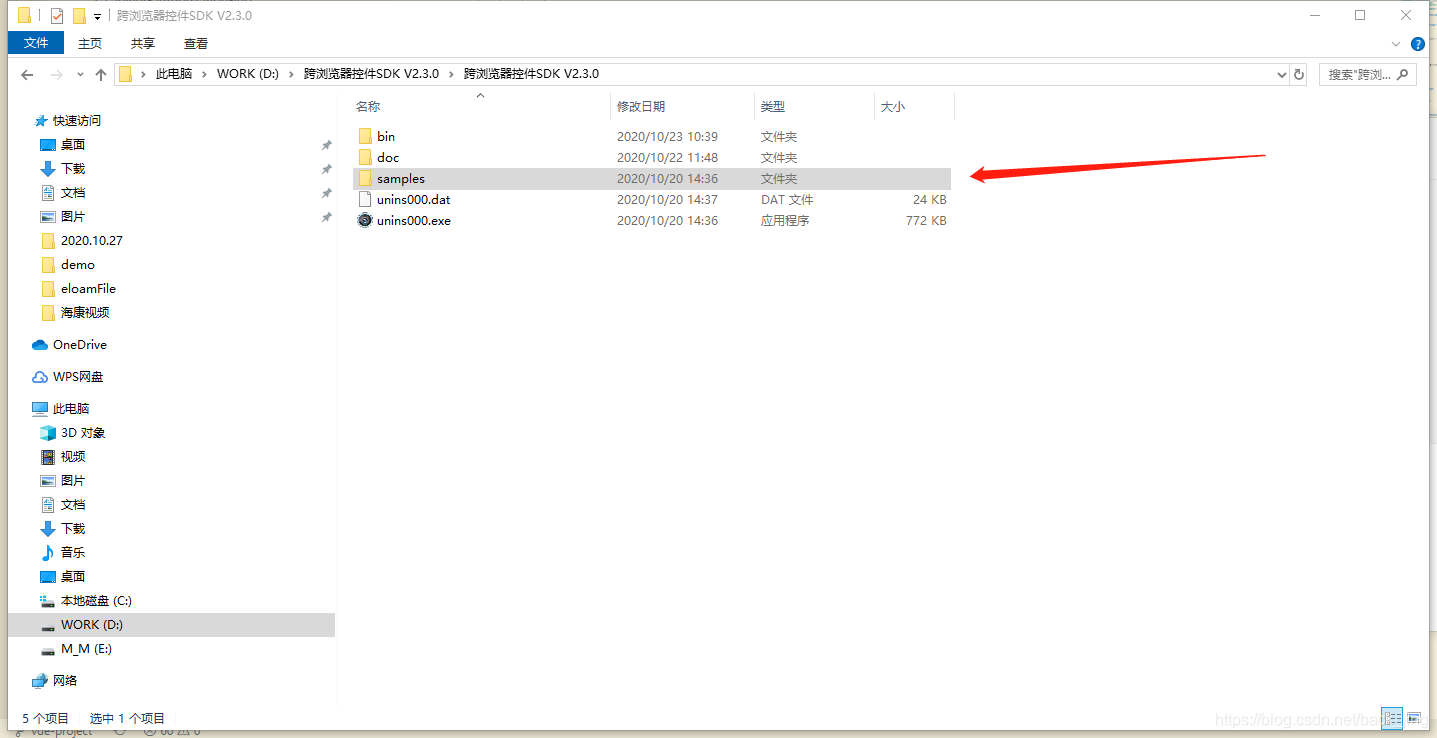Image resolution: width=1437 pixels, height=738 pixels.
Task: Switch to details view layout button
Action: [x=1392, y=716]
